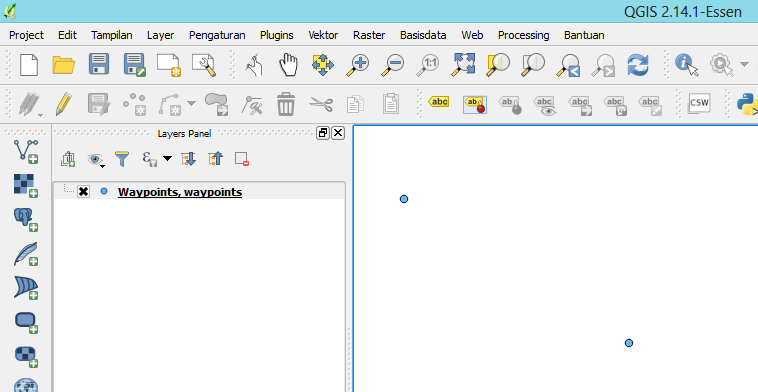Open dropdown arrow beside expression filter
This screenshot has width=758, height=392.
(167, 158)
